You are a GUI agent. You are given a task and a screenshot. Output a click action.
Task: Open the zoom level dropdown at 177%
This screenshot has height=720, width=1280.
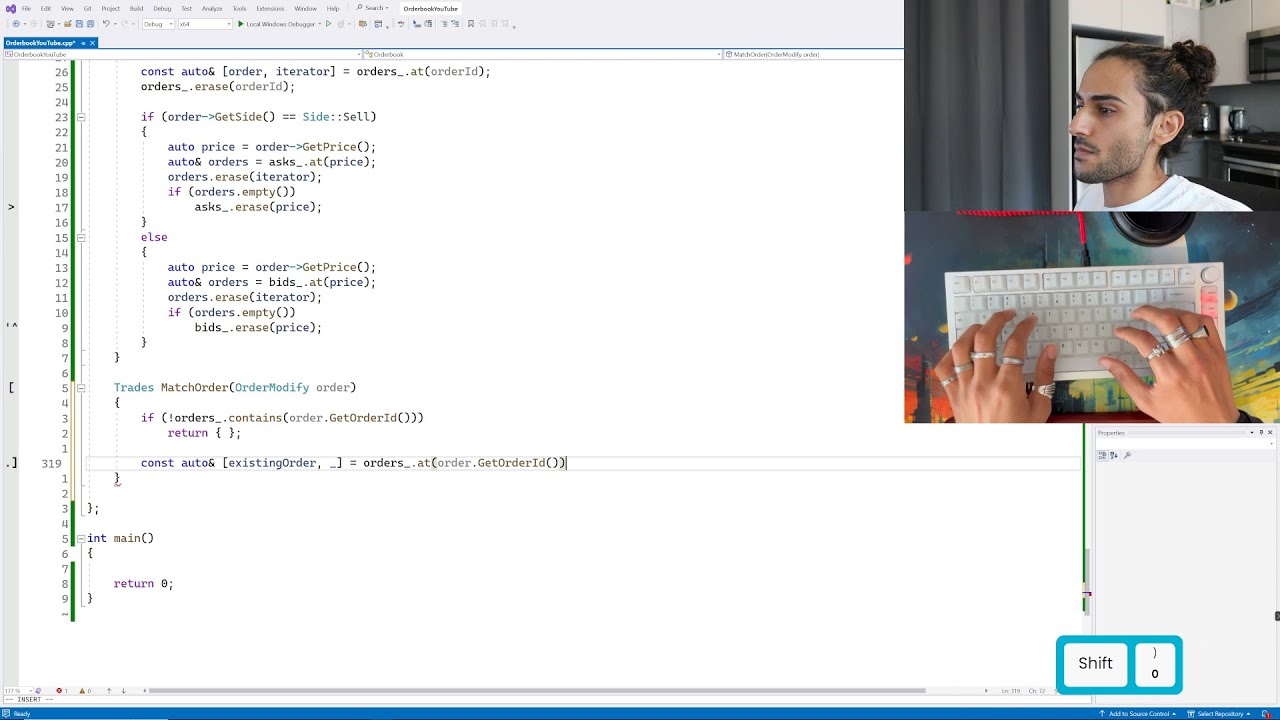click(x=18, y=691)
